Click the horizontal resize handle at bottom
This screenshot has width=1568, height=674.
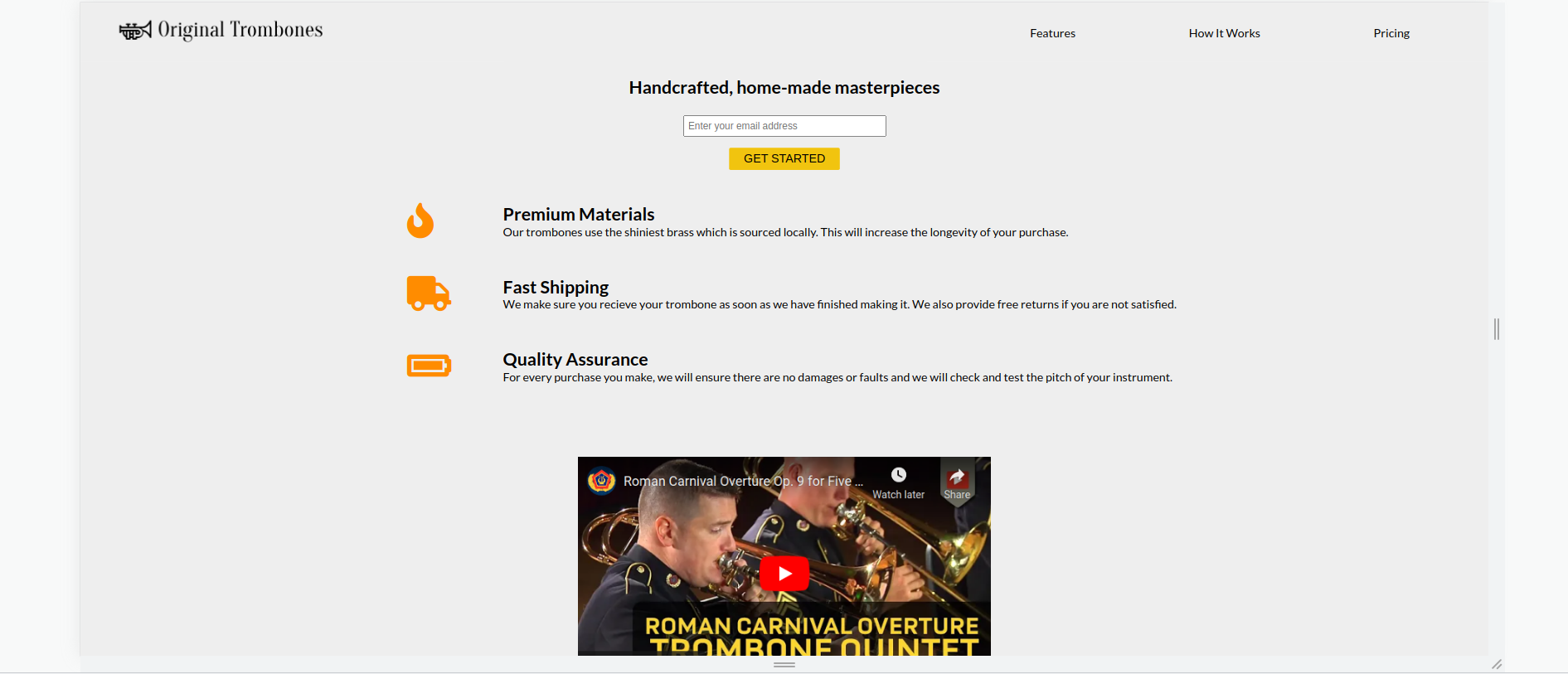tap(784, 665)
